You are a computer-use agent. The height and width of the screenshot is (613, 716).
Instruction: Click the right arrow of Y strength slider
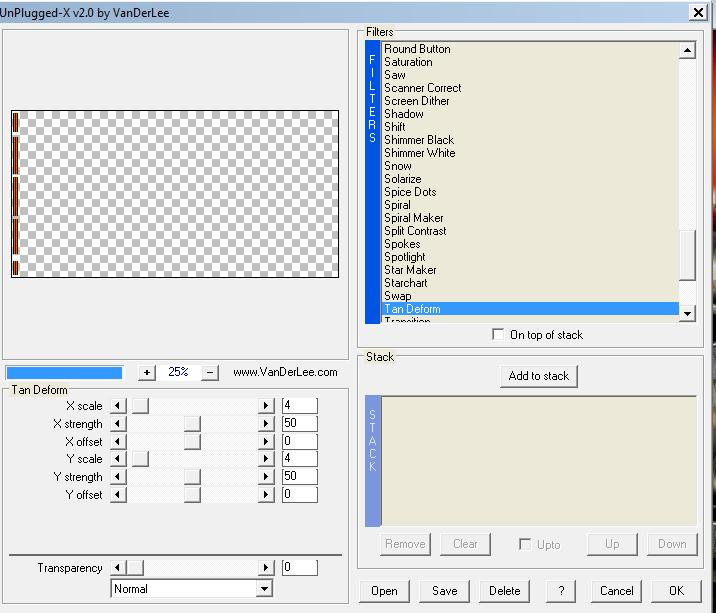pyautogui.click(x=266, y=476)
